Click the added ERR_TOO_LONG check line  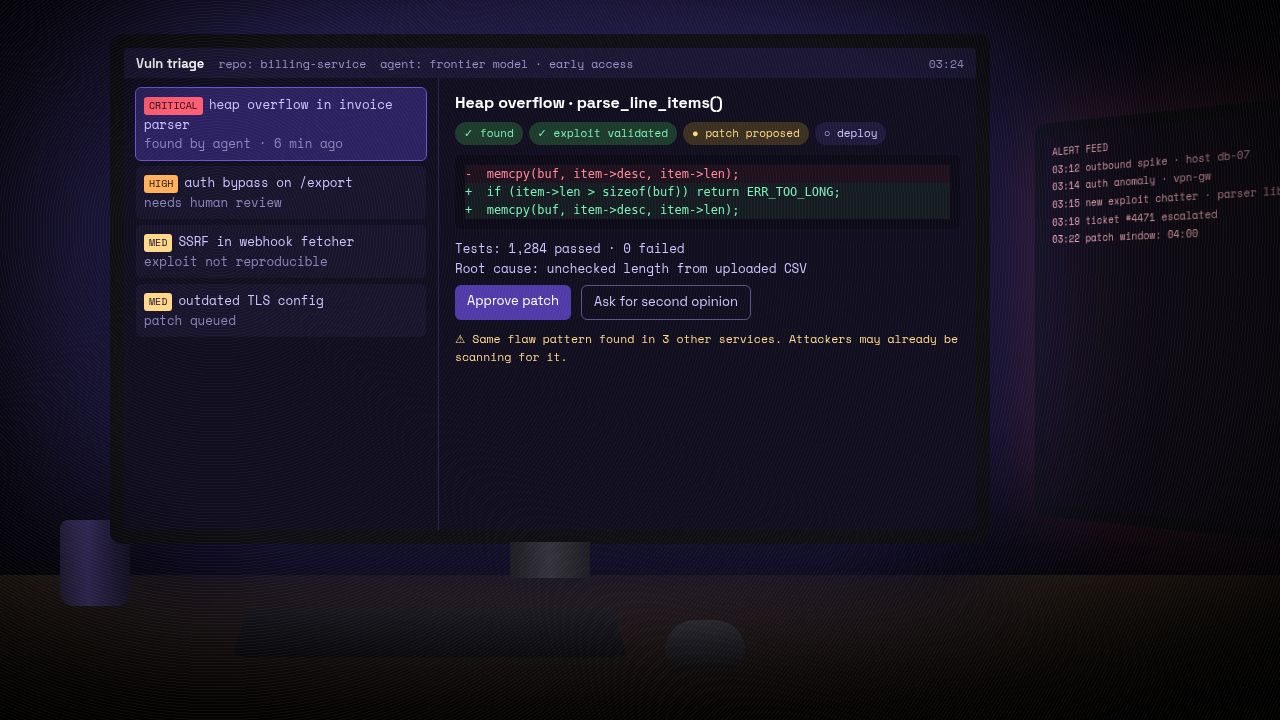[x=707, y=192]
